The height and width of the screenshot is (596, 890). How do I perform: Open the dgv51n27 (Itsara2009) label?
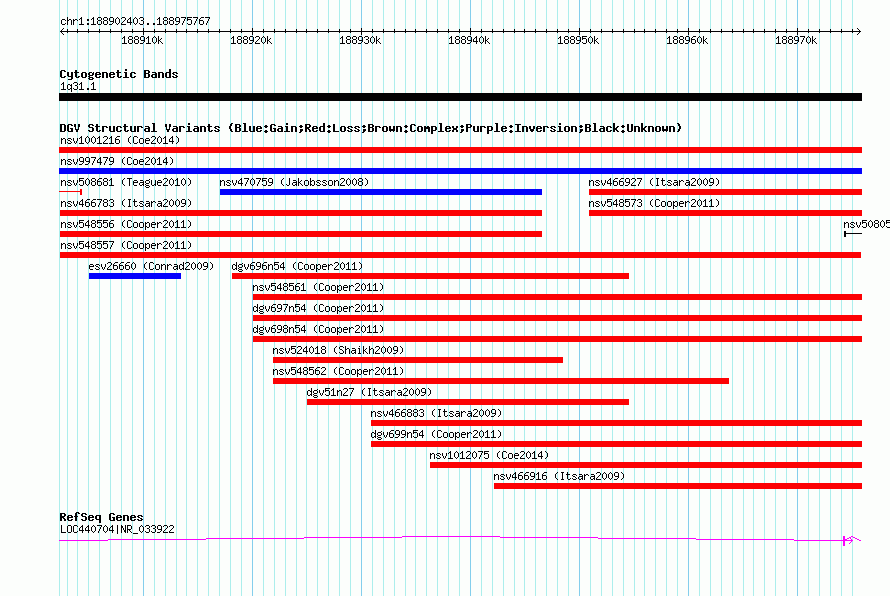[369, 392]
